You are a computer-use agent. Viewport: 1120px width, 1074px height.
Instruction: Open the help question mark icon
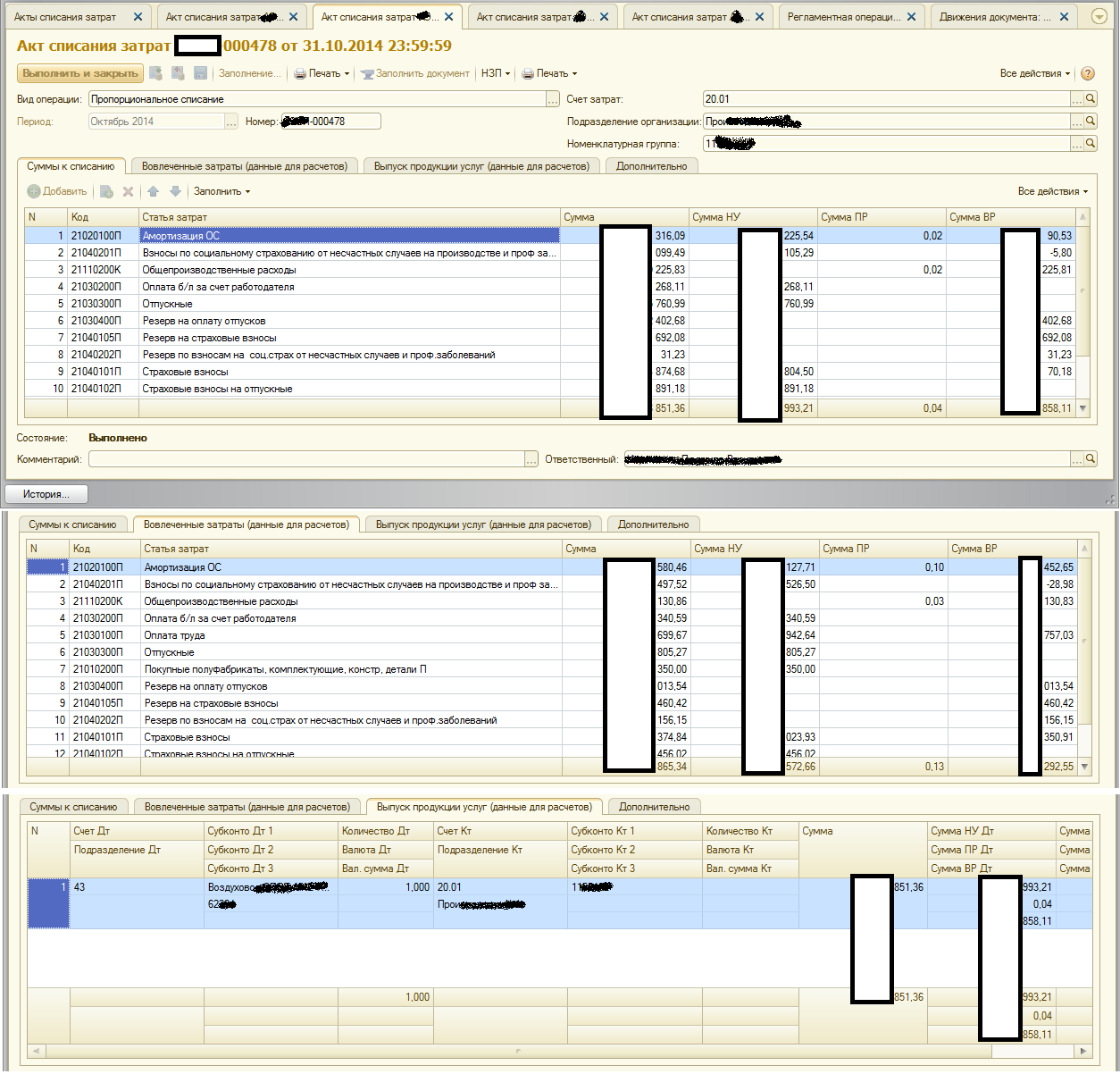tap(1088, 74)
